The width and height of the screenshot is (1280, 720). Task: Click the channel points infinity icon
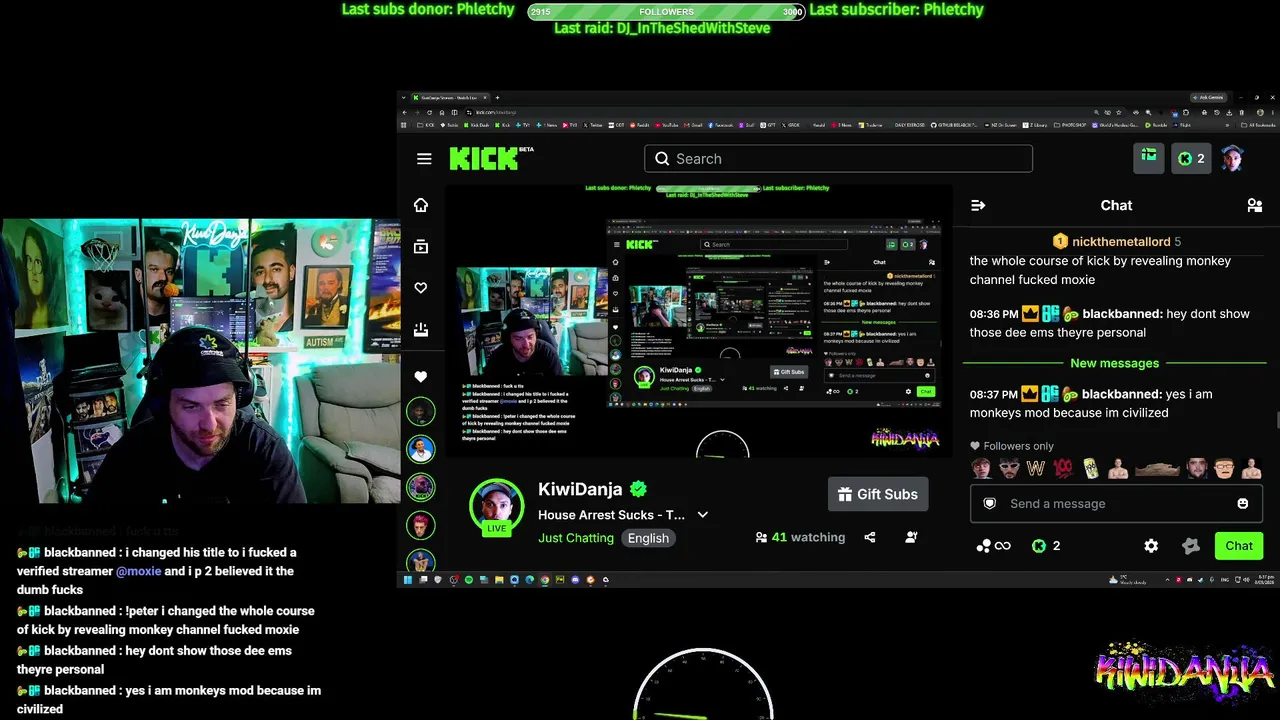(x=994, y=546)
